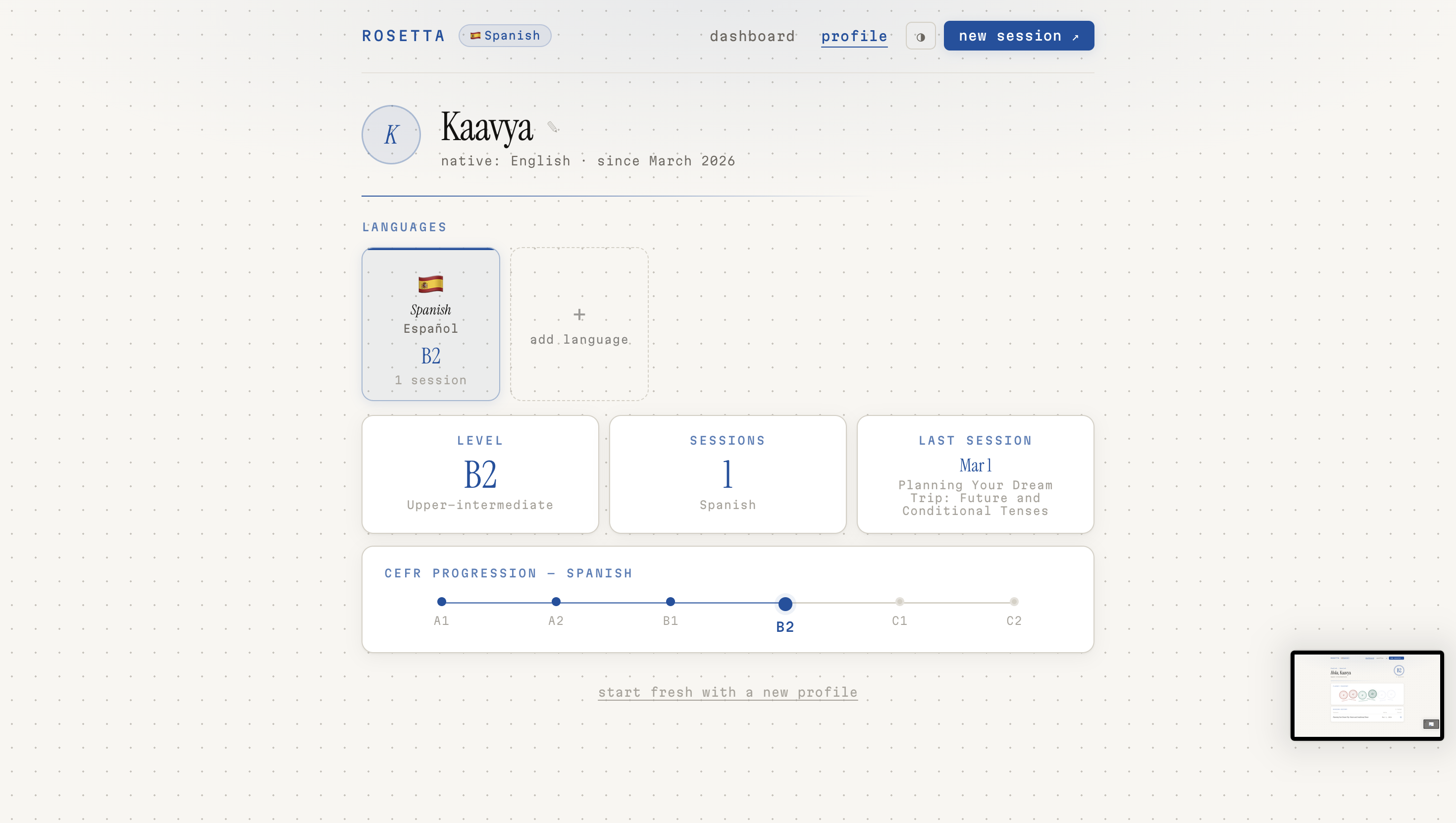The image size is (1456, 823).
Task: Click the ROSETTA logo
Action: point(404,36)
